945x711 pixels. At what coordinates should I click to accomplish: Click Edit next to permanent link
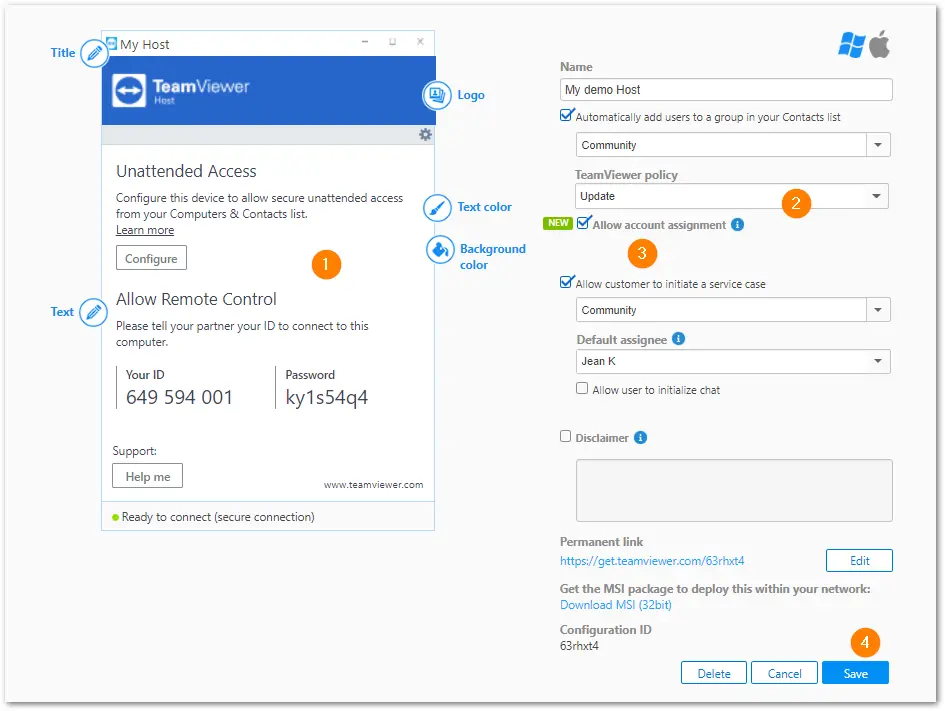(x=859, y=560)
